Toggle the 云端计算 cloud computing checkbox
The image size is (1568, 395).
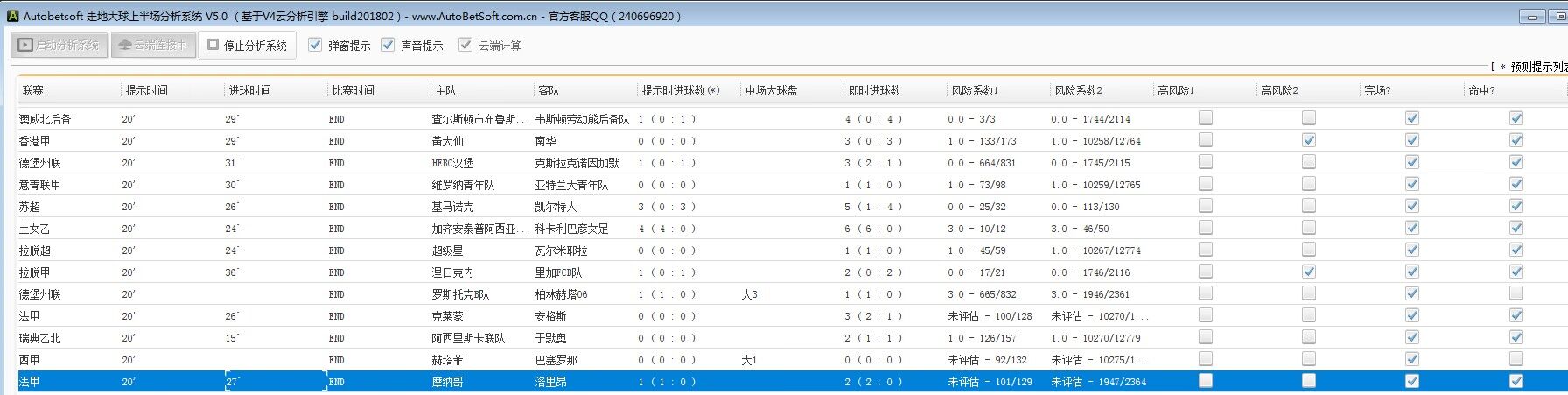point(465,45)
